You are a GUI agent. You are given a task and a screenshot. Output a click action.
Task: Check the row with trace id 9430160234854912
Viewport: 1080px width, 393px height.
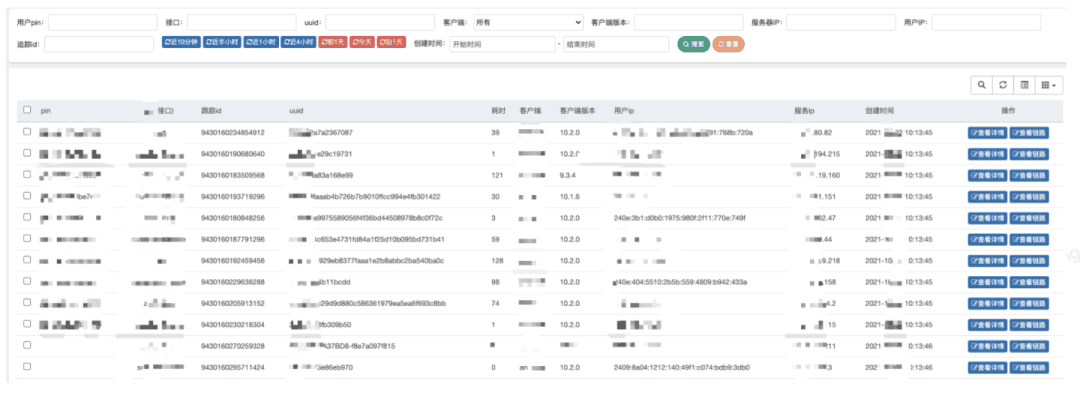(x=27, y=131)
